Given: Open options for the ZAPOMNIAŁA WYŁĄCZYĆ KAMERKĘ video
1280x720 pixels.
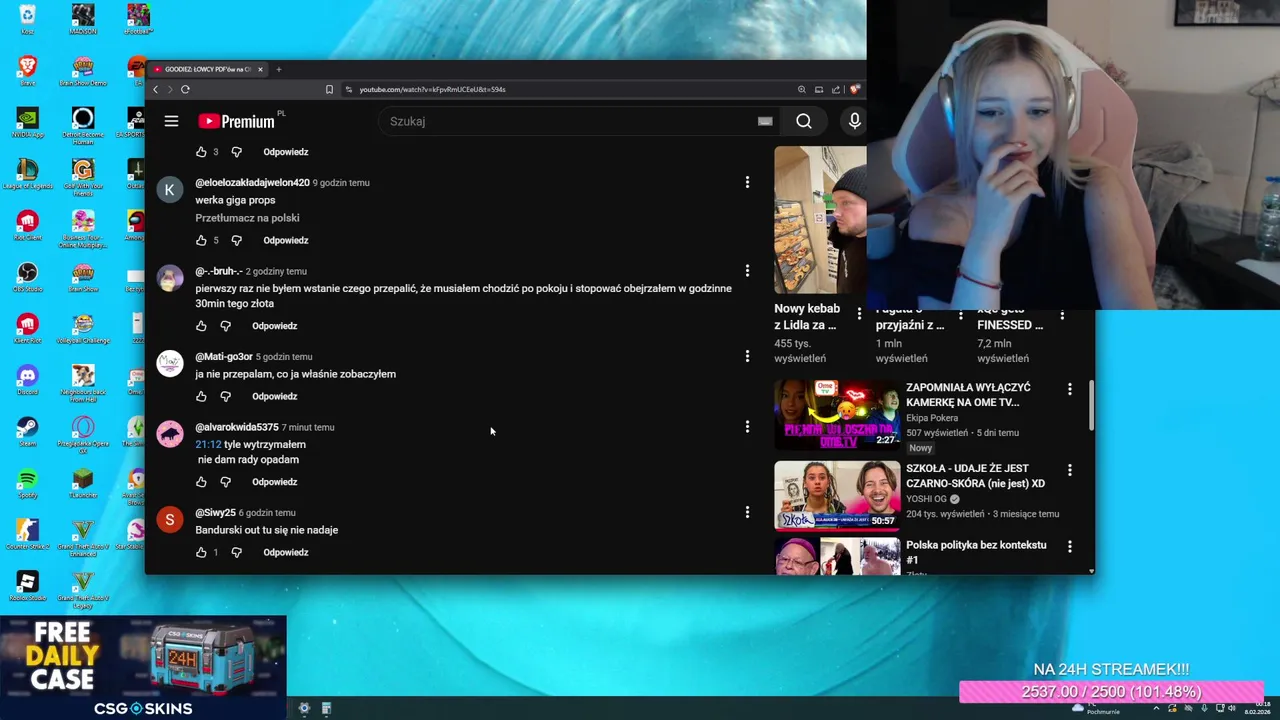Looking at the screenshot, I should pos(1069,388).
